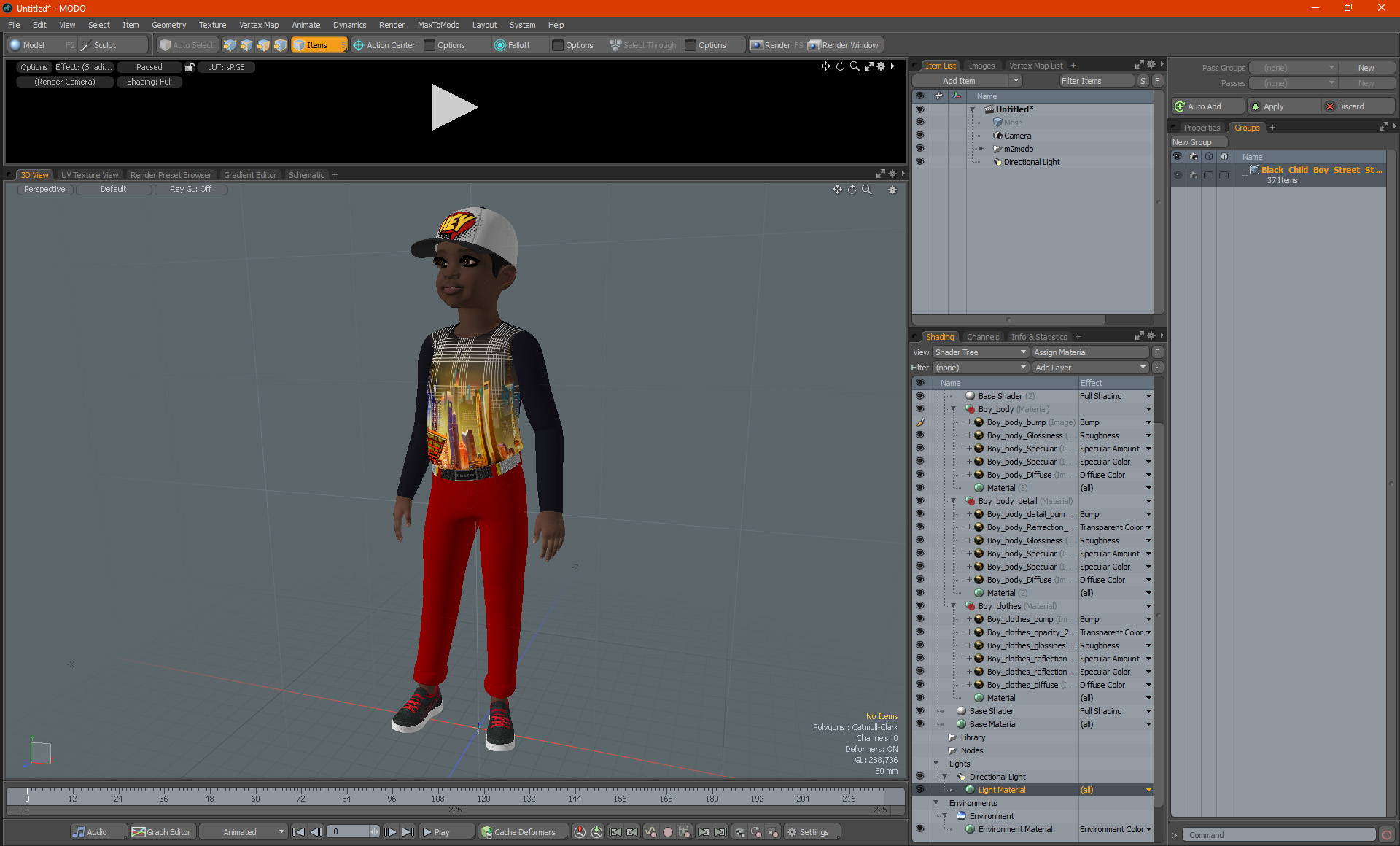The height and width of the screenshot is (846, 1400).
Task: Collapse the Lights section
Action: [x=936, y=764]
